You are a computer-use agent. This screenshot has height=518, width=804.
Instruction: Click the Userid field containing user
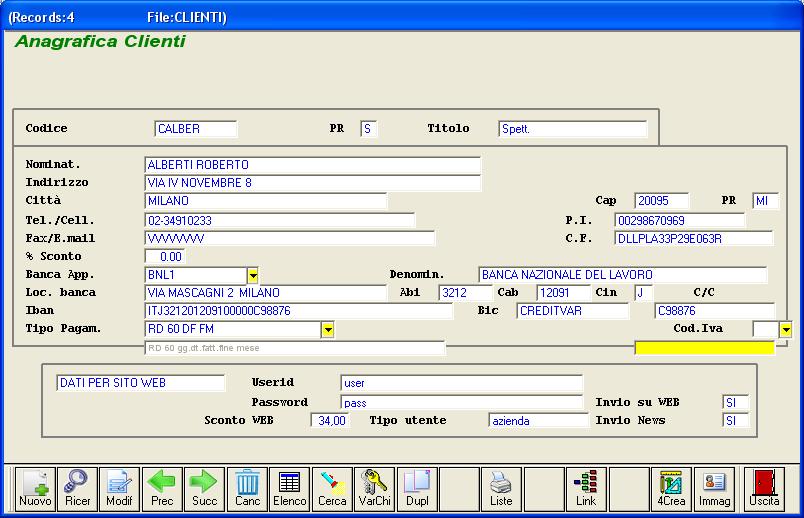pyautogui.click(x=461, y=383)
